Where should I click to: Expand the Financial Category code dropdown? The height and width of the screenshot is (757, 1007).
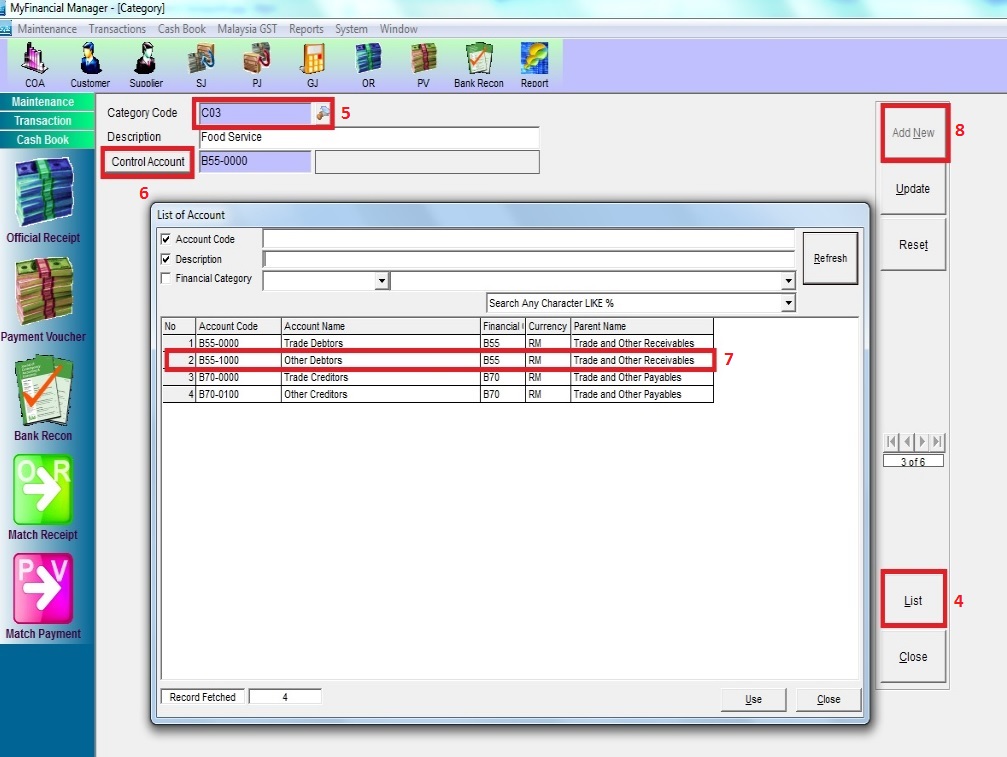click(x=381, y=282)
